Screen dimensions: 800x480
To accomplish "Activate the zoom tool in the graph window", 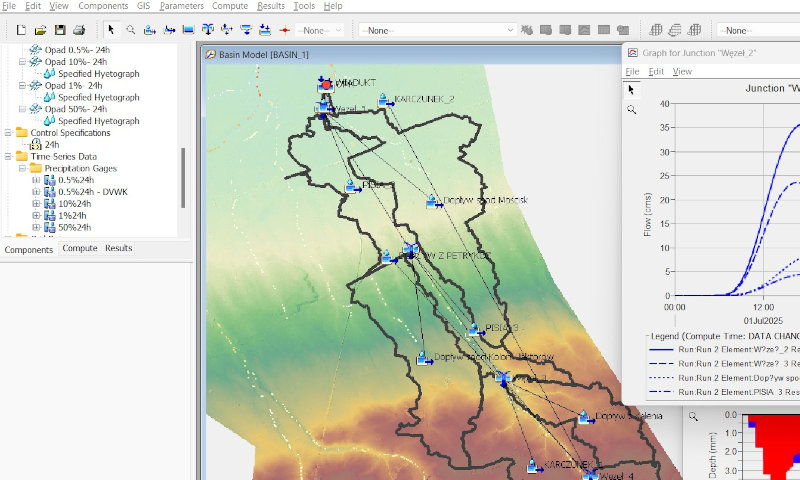I will coord(632,109).
